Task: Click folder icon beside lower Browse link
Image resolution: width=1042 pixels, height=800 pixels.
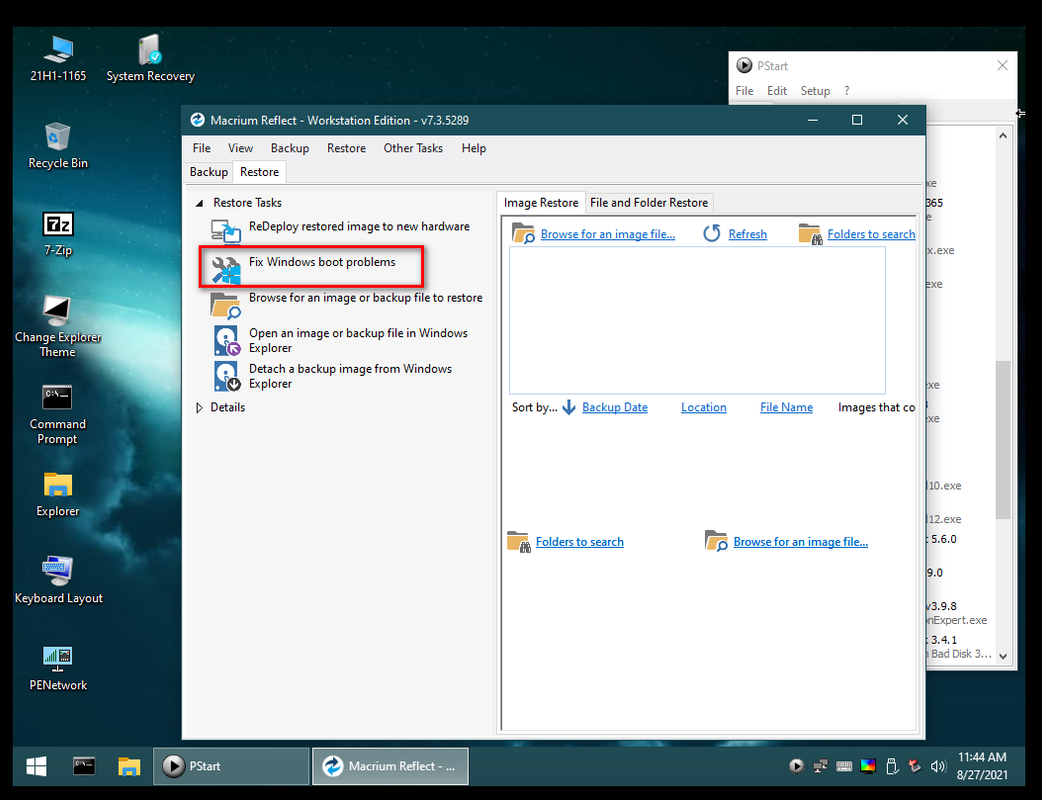Action: [716, 541]
